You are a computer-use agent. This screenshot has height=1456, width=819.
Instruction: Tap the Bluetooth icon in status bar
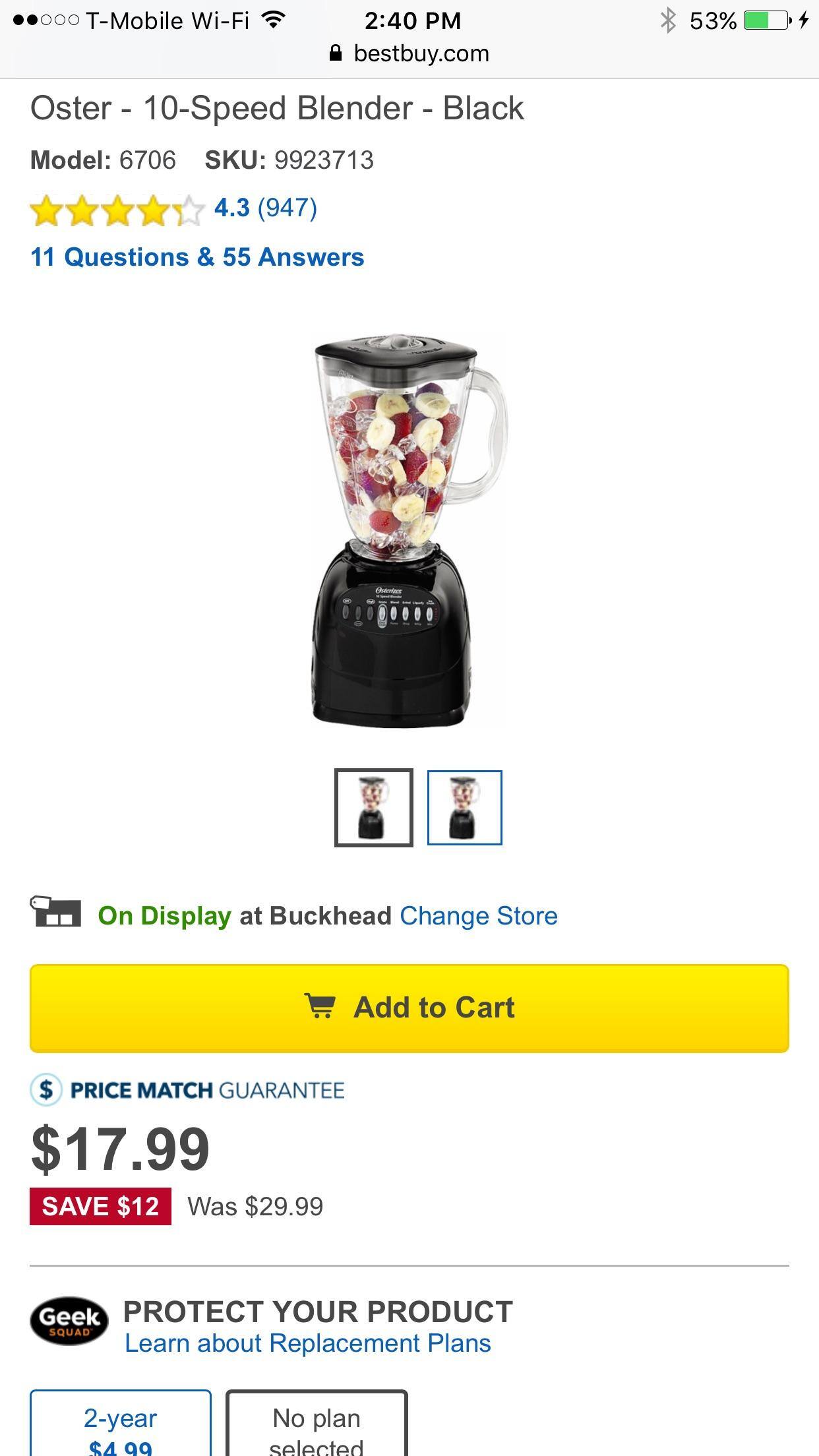coord(669,20)
